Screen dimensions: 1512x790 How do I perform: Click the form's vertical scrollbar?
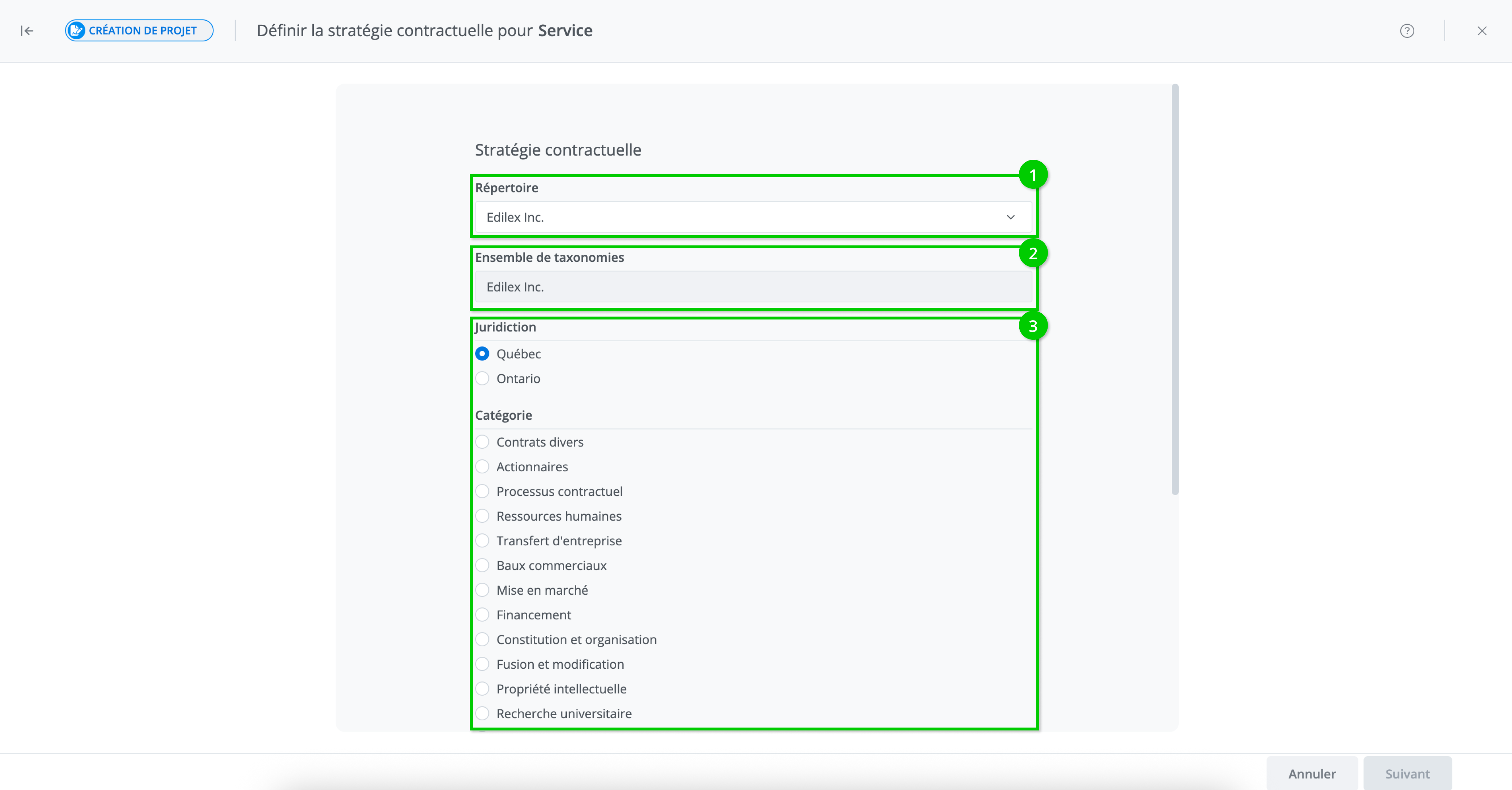1175,290
